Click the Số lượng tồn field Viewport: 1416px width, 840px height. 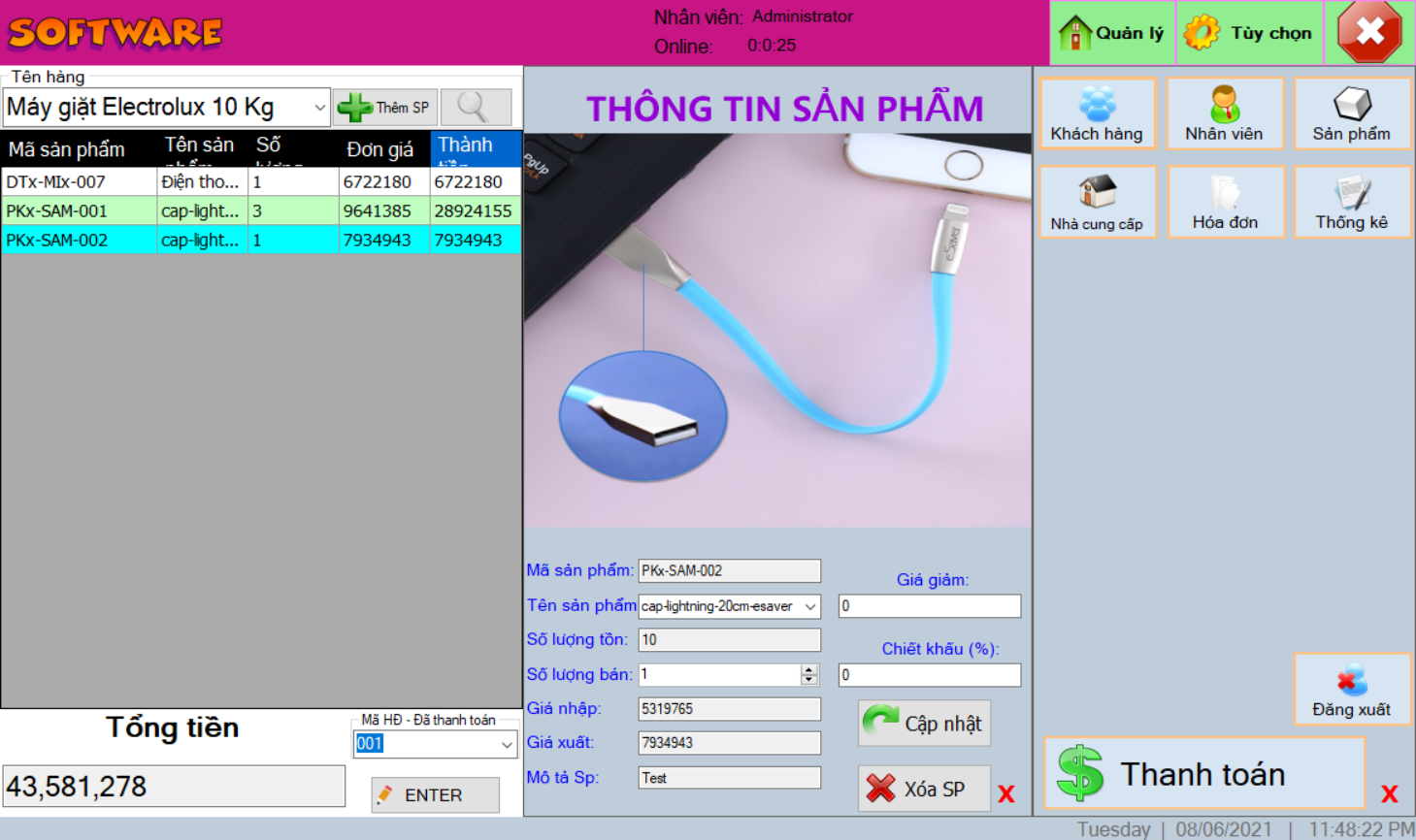pos(730,640)
